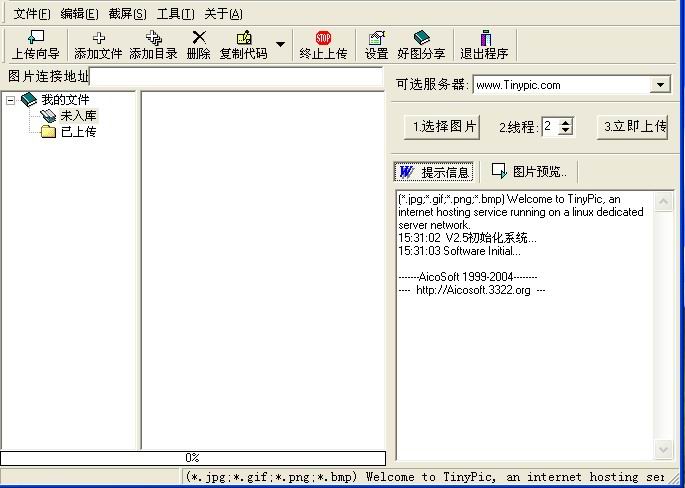685x488 pixels.
Task: Click the 复制代码 copy code icon
Action: pyautogui.click(x=243, y=45)
